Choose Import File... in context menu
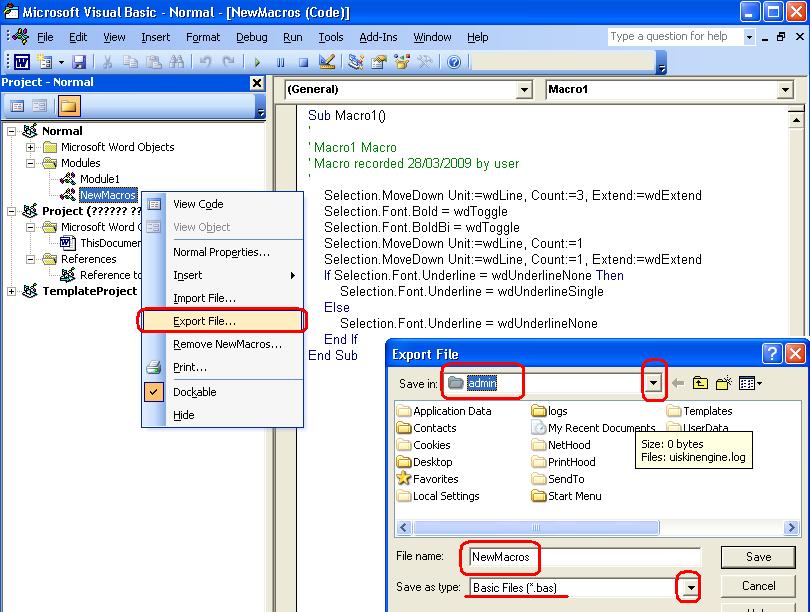The height and width of the screenshot is (612, 810). coord(223,298)
